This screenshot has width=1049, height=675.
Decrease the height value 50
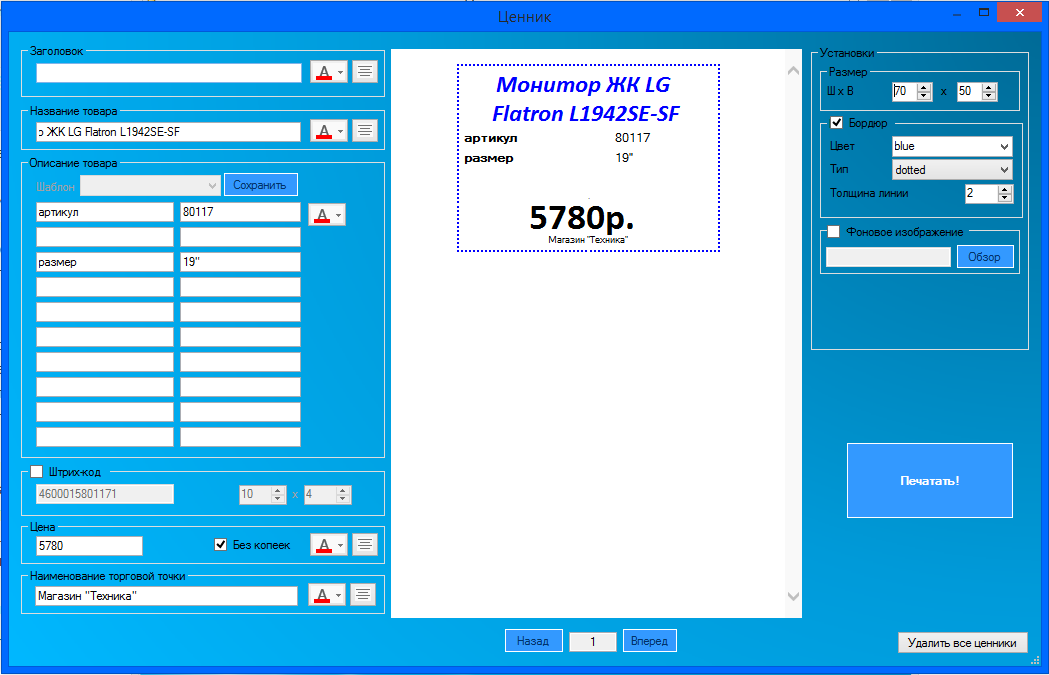pos(989,96)
